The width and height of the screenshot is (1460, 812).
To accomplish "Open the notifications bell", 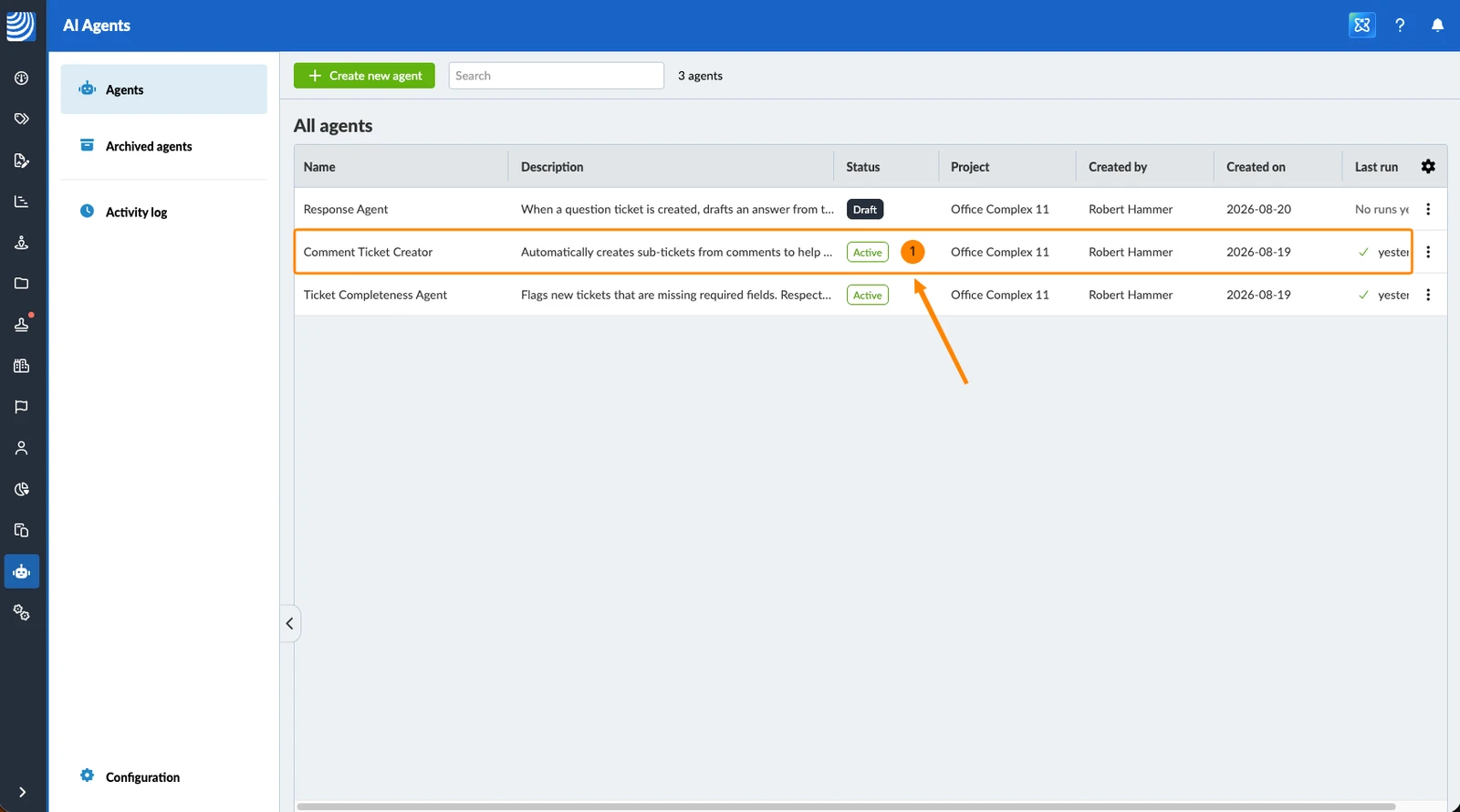I will [1437, 26].
